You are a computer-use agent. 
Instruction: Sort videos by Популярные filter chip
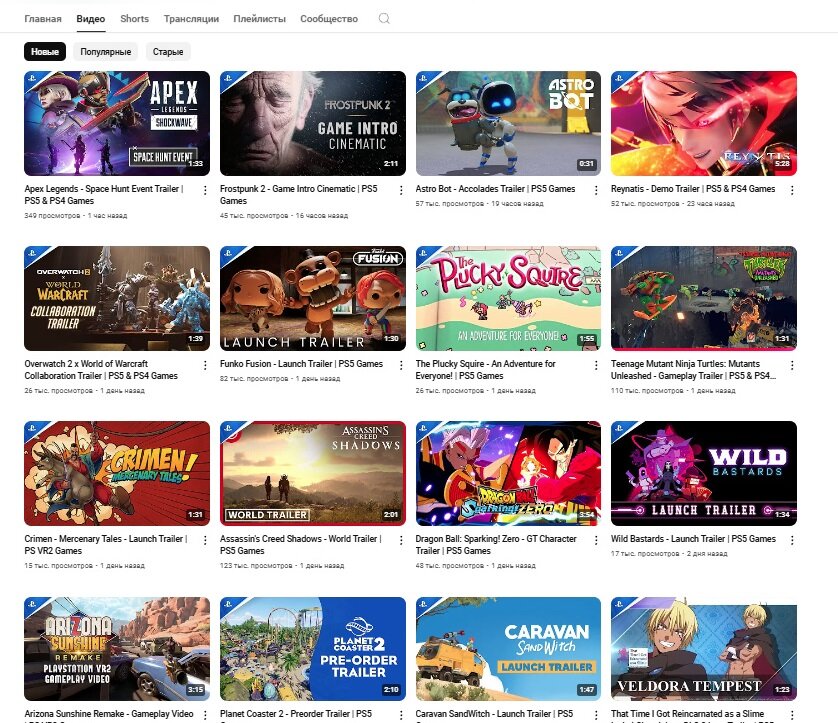click(x=105, y=52)
